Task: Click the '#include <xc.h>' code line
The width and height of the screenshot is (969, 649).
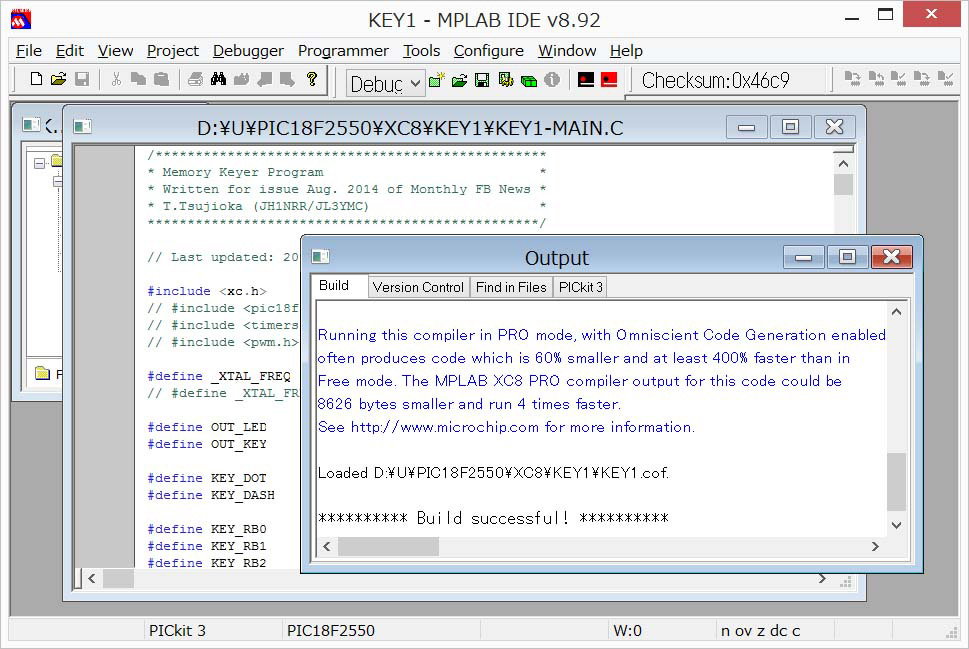Action: pyautogui.click(x=207, y=291)
